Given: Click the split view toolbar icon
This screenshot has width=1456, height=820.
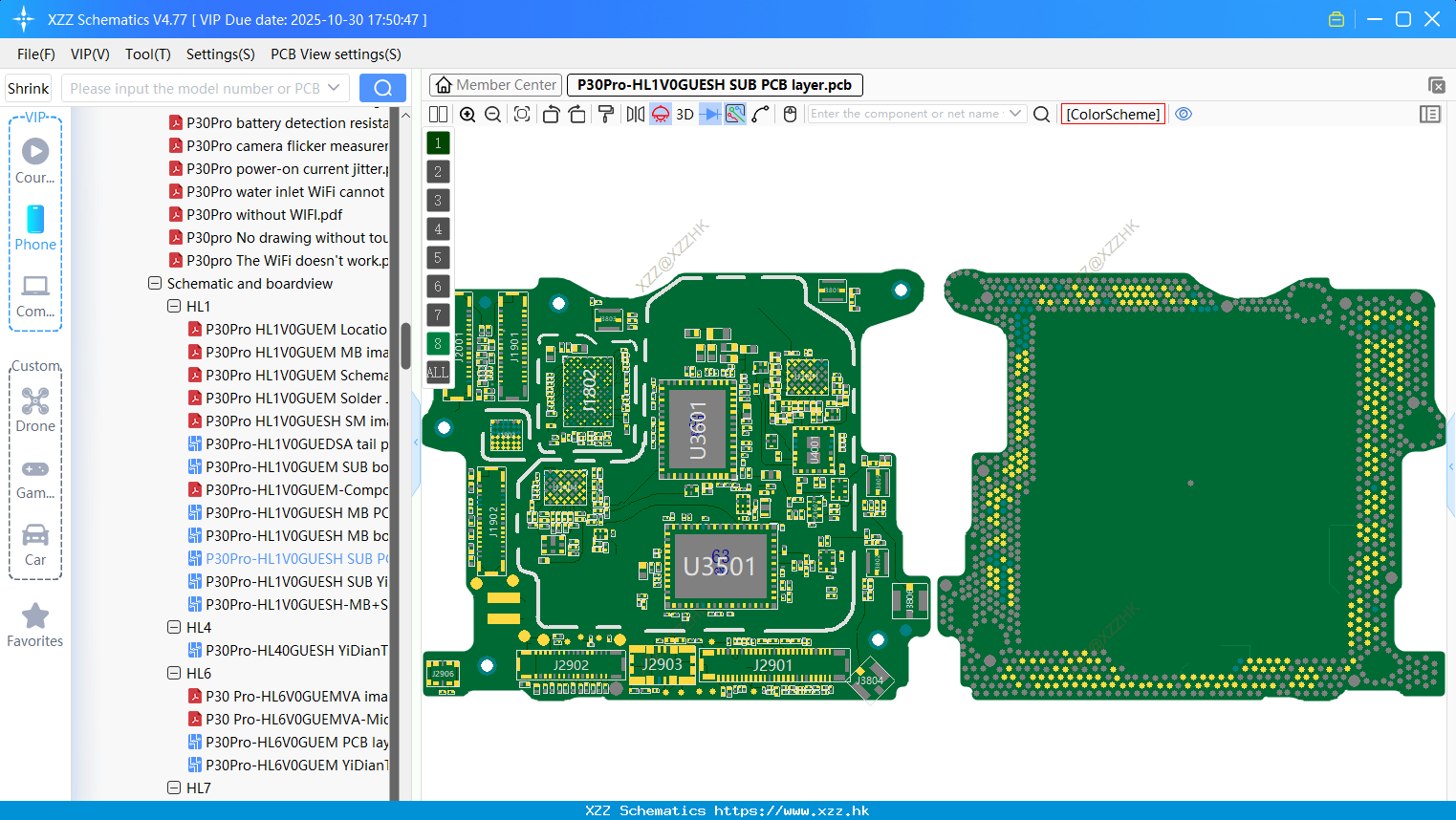Looking at the screenshot, I should pos(438,114).
